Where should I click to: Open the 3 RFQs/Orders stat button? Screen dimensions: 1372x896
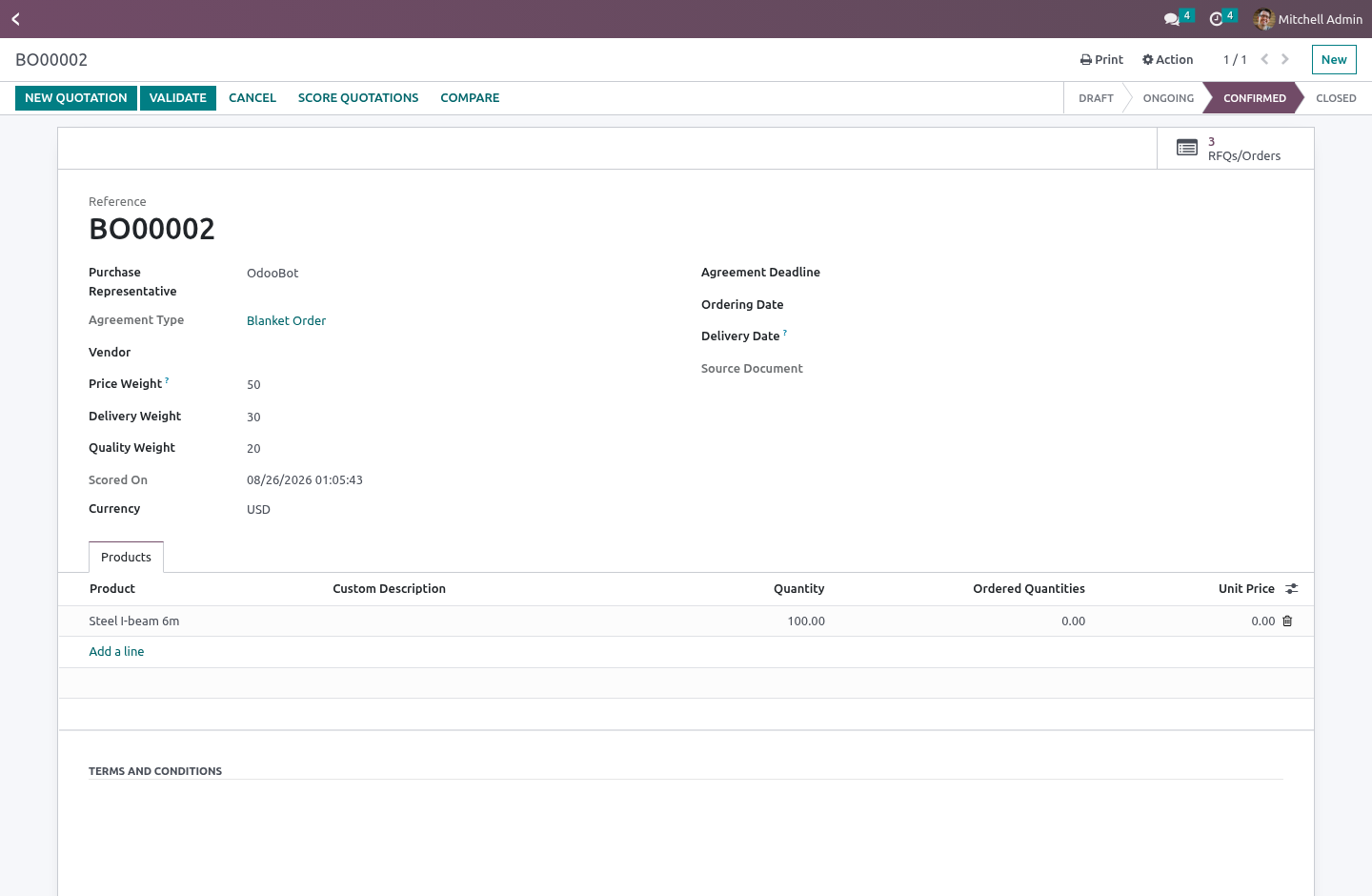(1236, 149)
